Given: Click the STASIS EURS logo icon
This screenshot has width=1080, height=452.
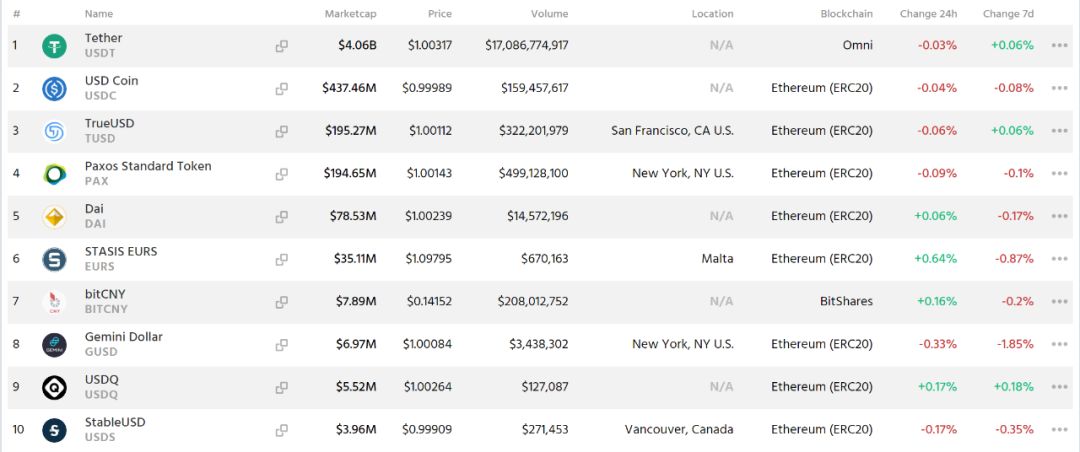Looking at the screenshot, I should [54, 260].
